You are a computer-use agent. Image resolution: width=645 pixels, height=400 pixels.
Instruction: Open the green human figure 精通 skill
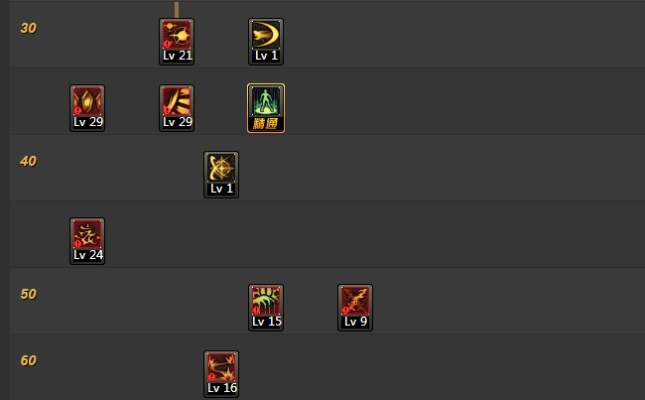pyautogui.click(x=266, y=108)
